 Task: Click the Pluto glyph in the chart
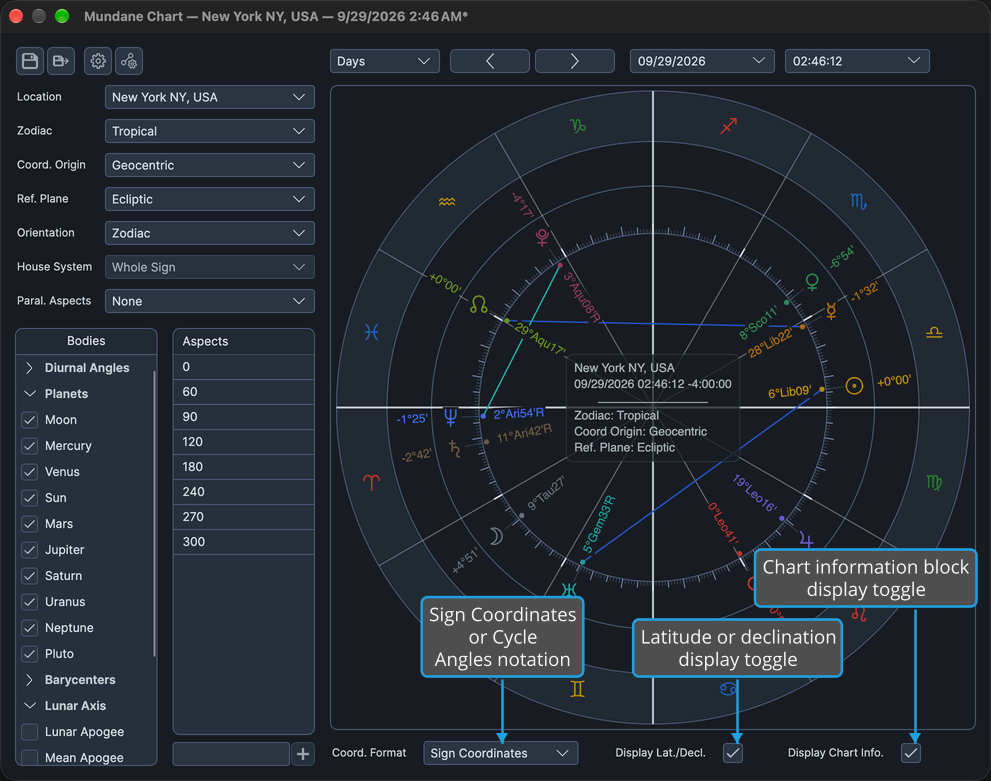[542, 237]
